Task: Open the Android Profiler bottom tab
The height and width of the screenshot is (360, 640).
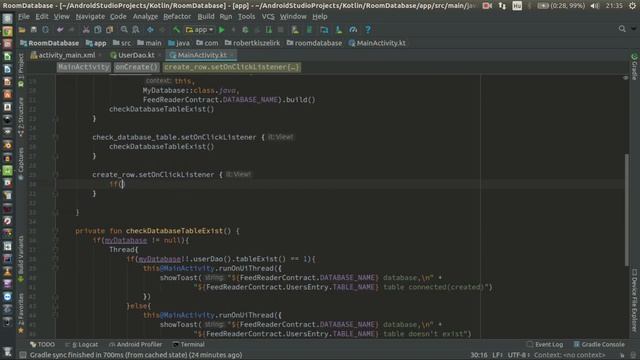Action: [136, 344]
